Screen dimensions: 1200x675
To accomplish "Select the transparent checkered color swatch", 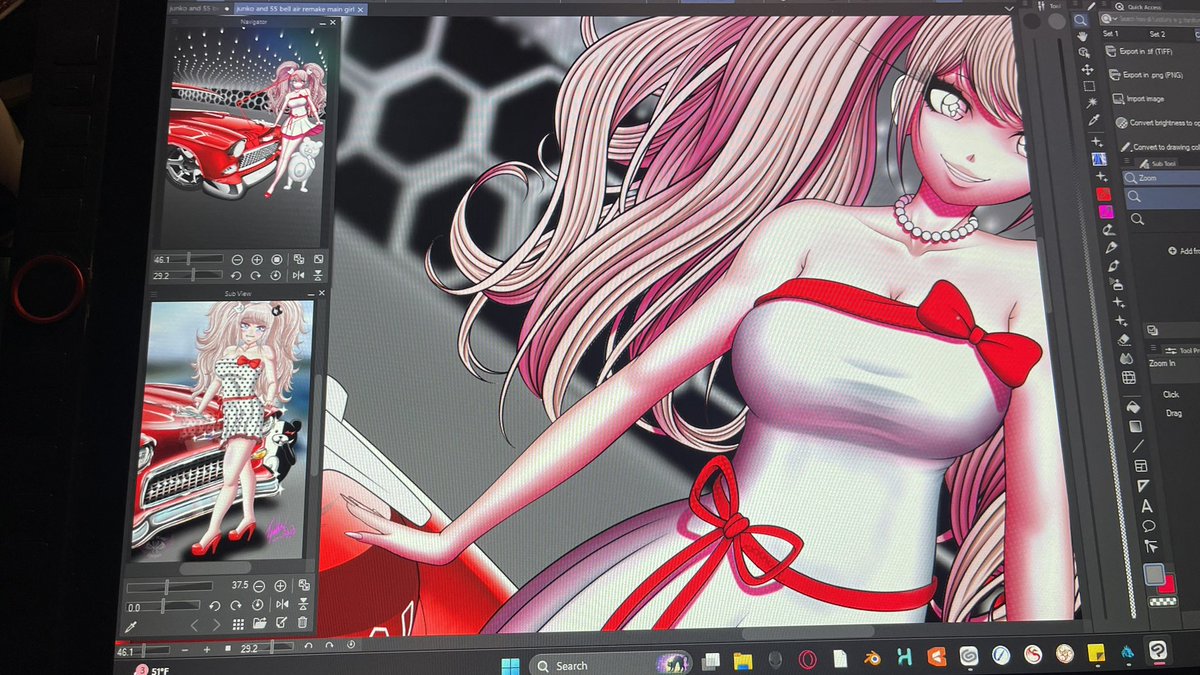I will click(x=1163, y=601).
